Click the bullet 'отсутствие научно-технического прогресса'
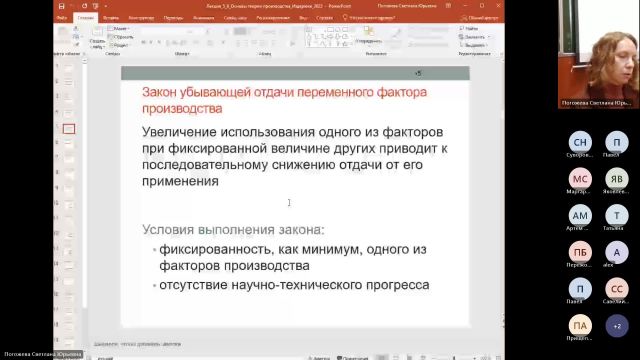The image size is (640, 360). (294, 284)
